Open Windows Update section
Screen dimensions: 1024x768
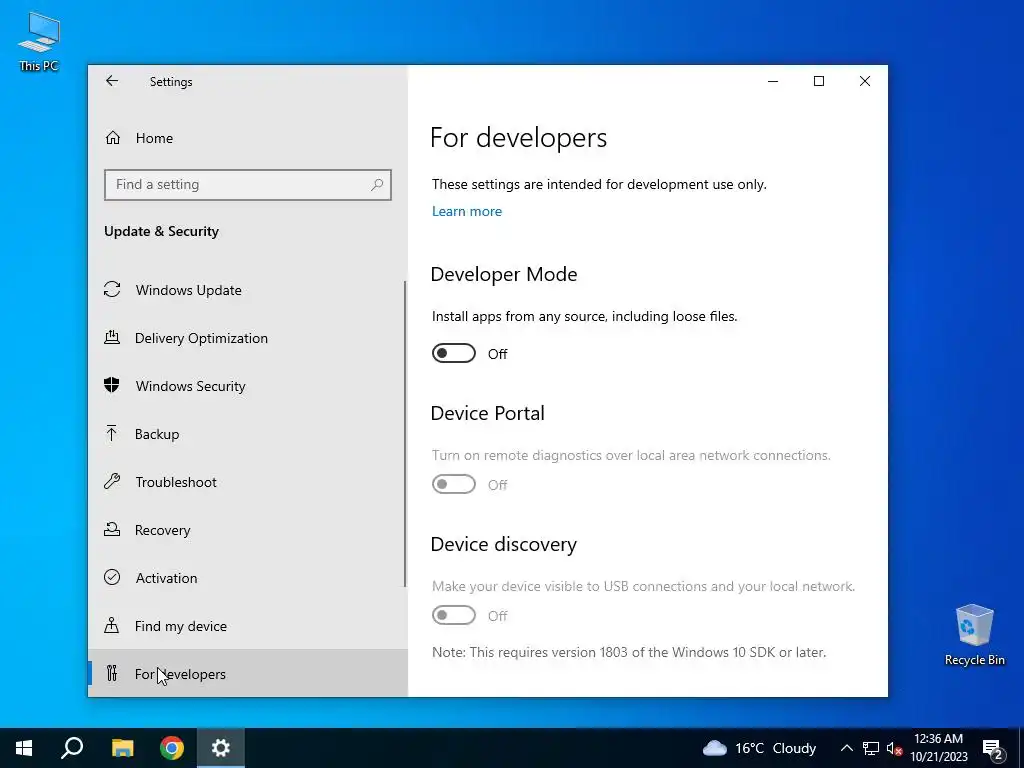pyautogui.click(x=248, y=290)
